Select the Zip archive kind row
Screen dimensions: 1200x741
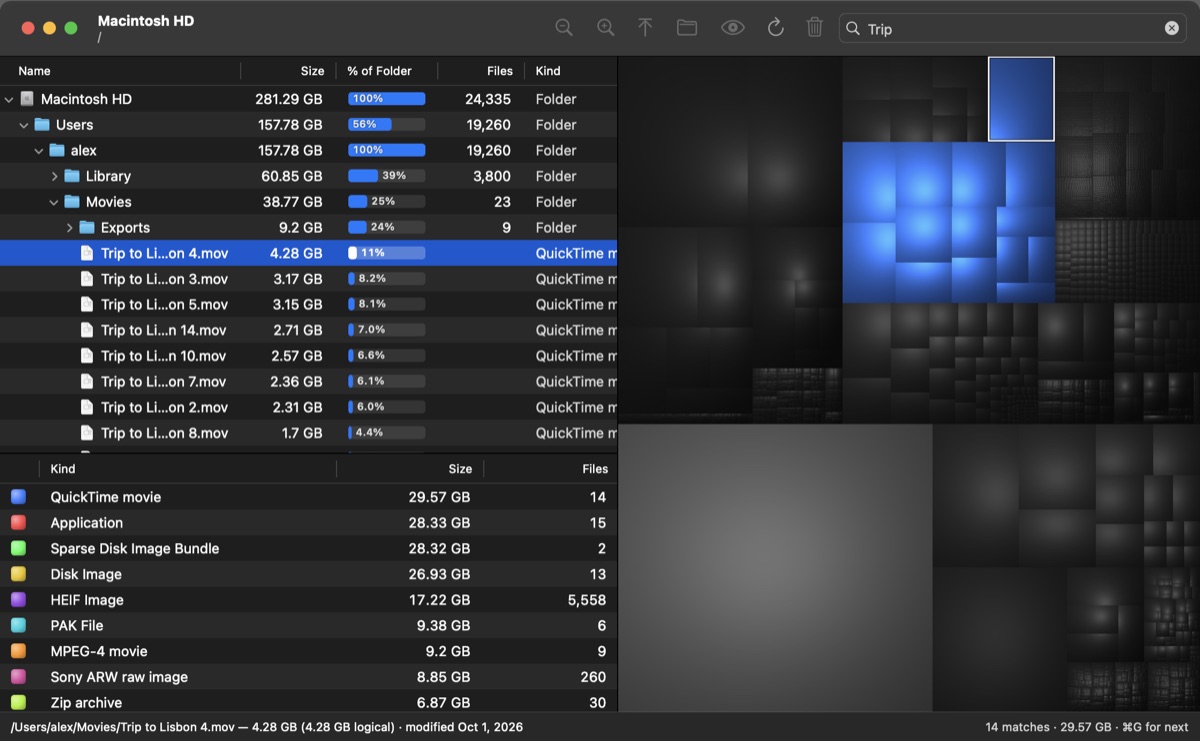tap(309, 702)
